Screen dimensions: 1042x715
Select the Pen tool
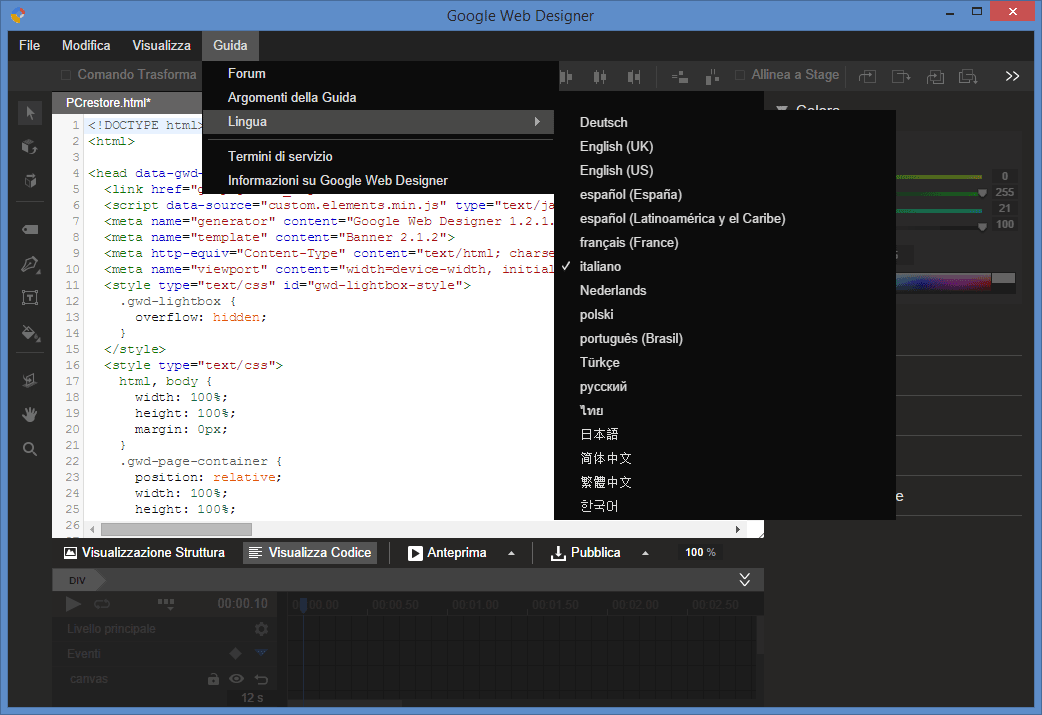(30, 264)
